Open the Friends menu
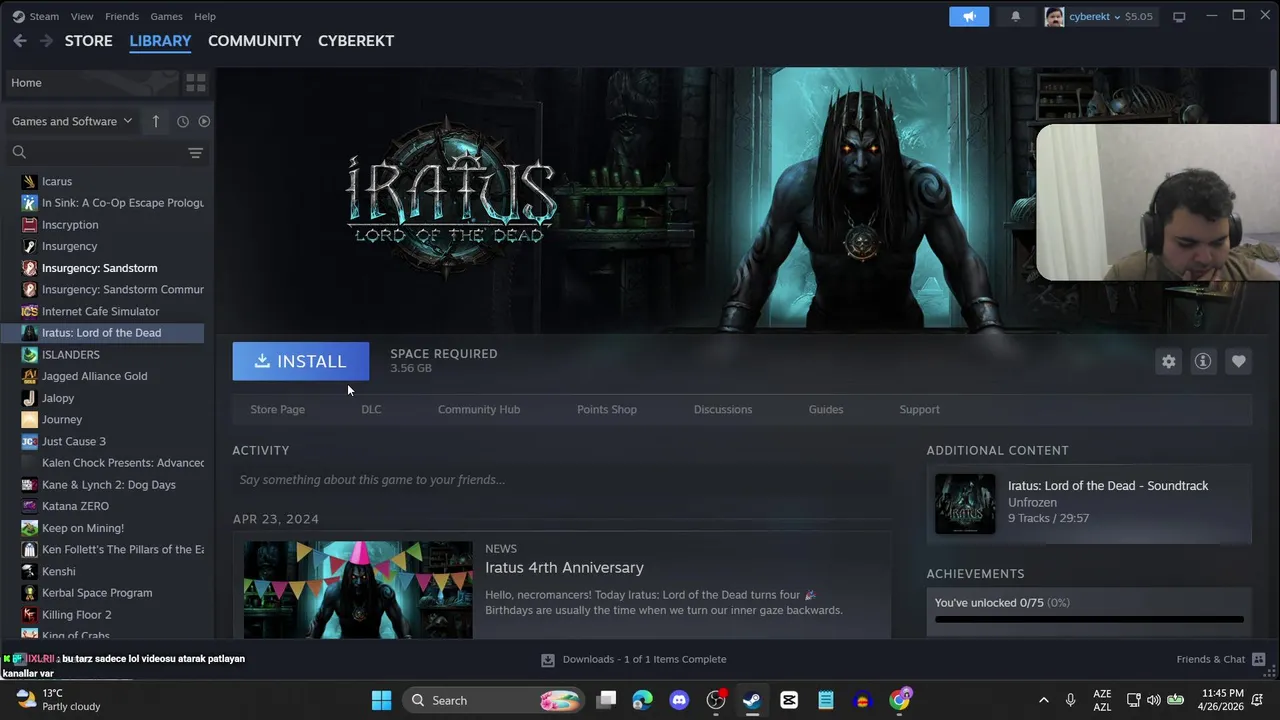The height and width of the screenshot is (720, 1280). pyautogui.click(x=122, y=16)
